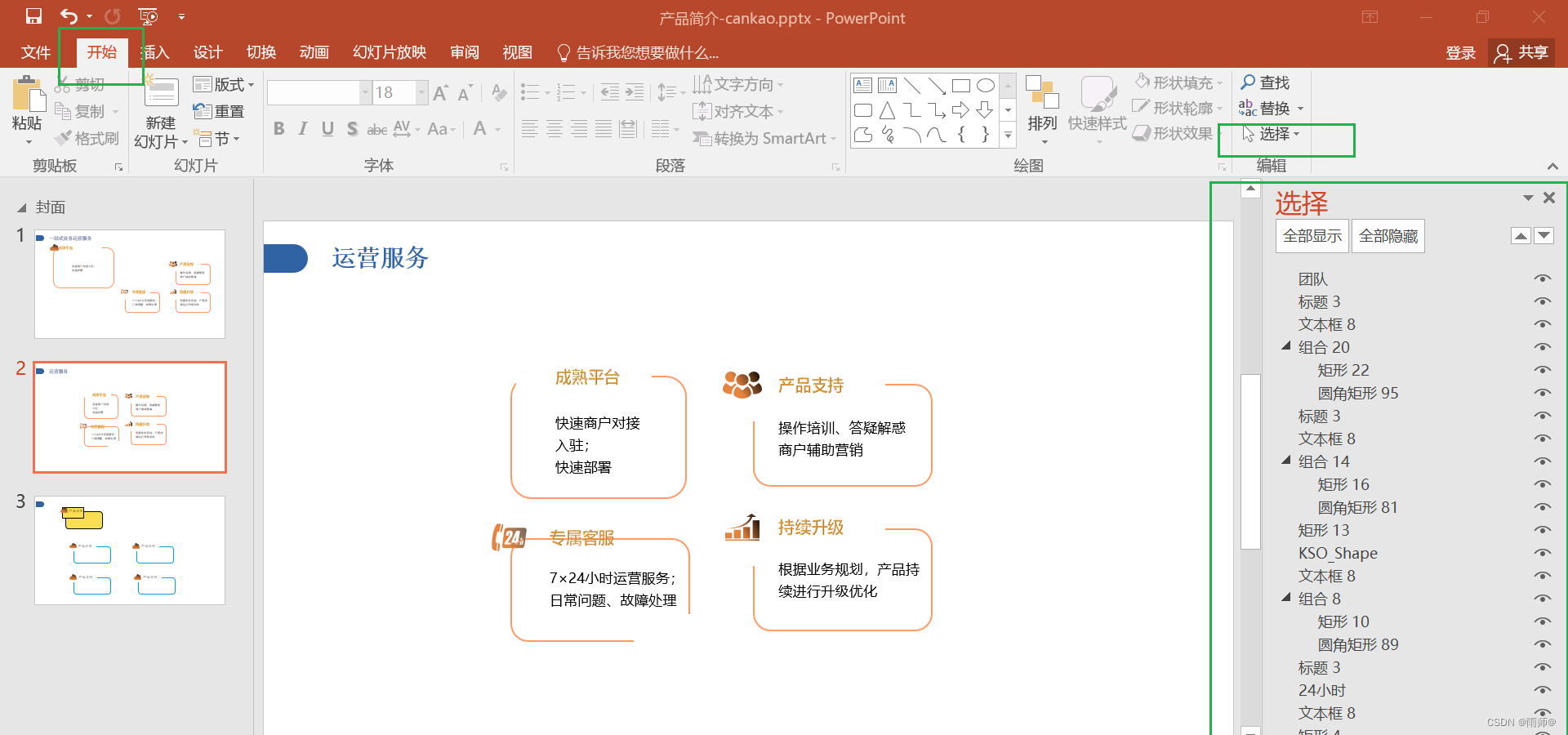1568x735 pixels.
Task: Click the Paste clipboard icon
Action: point(28,95)
